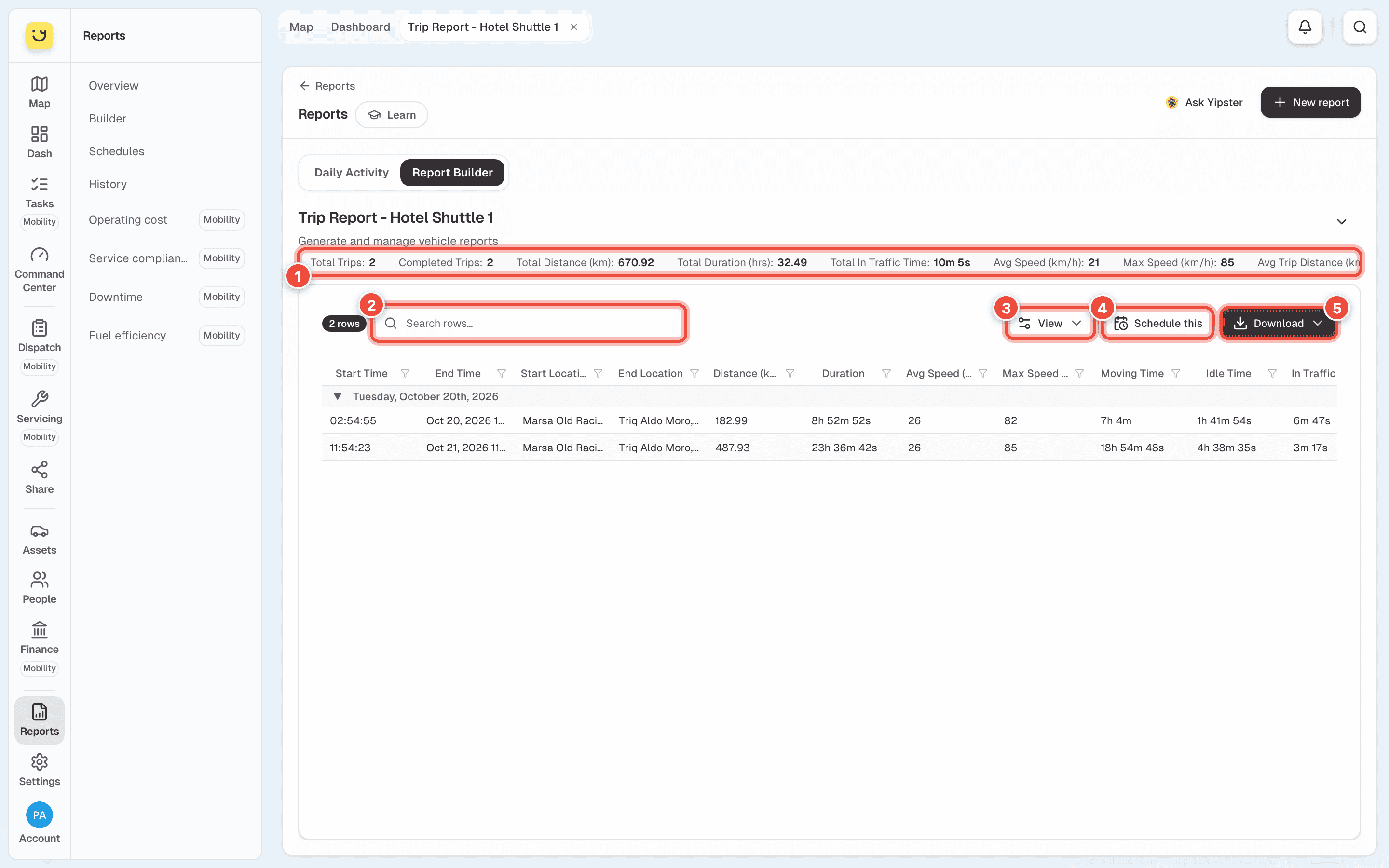1389x868 pixels.
Task: Click the New report button
Action: (x=1310, y=102)
